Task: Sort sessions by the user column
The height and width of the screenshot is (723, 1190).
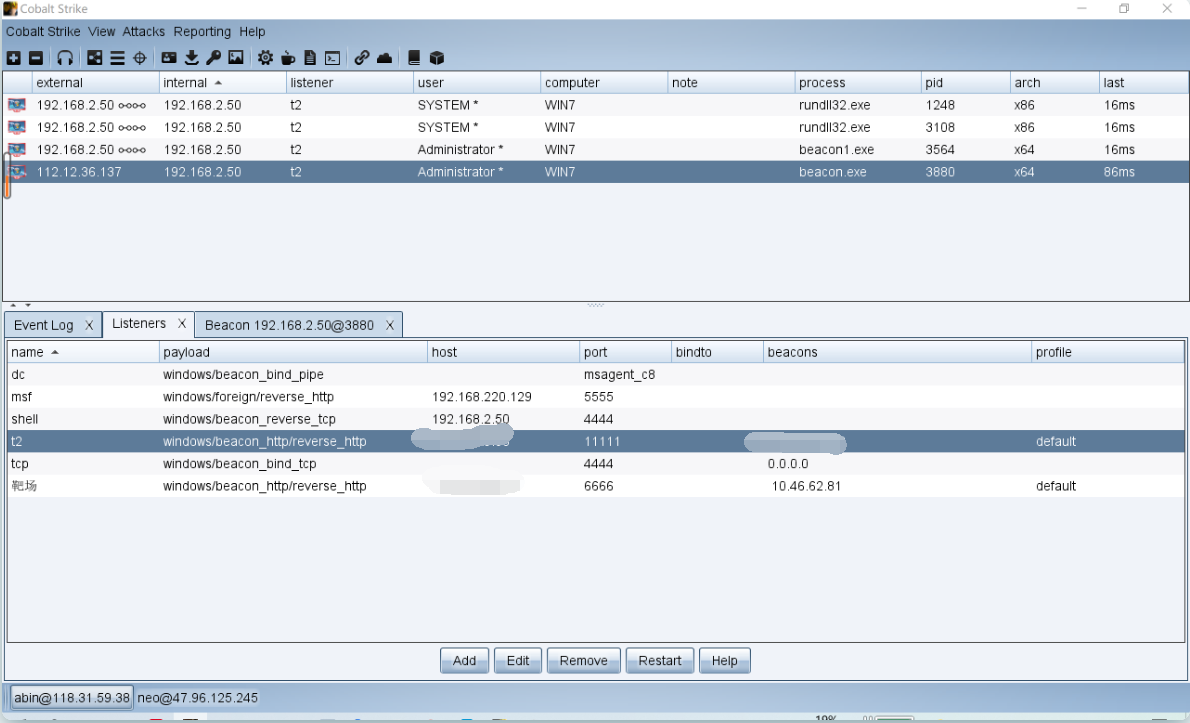Action: [x=477, y=83]
